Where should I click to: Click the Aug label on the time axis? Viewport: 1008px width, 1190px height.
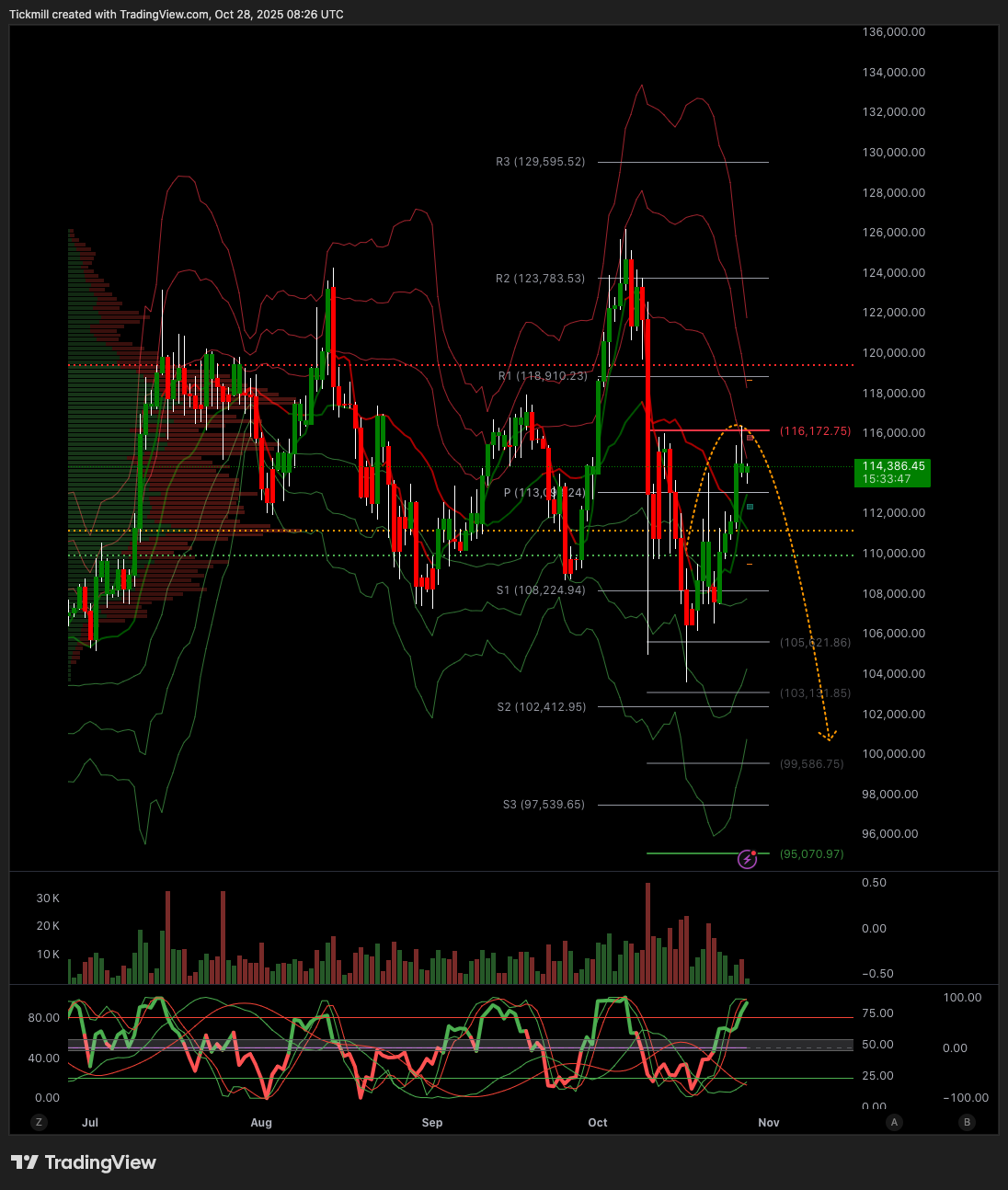pyautogui.click(x=261, y=1123)
